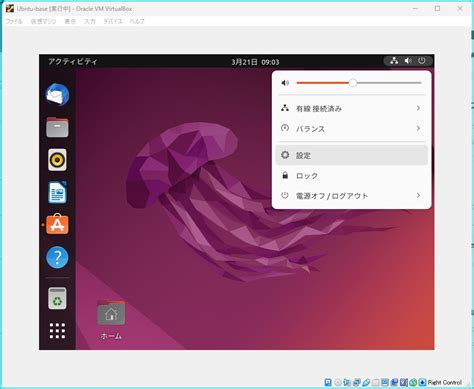Open the ファイル menu in VirtualBox
Screen dimensions: 474x389
tap(14, 21)
